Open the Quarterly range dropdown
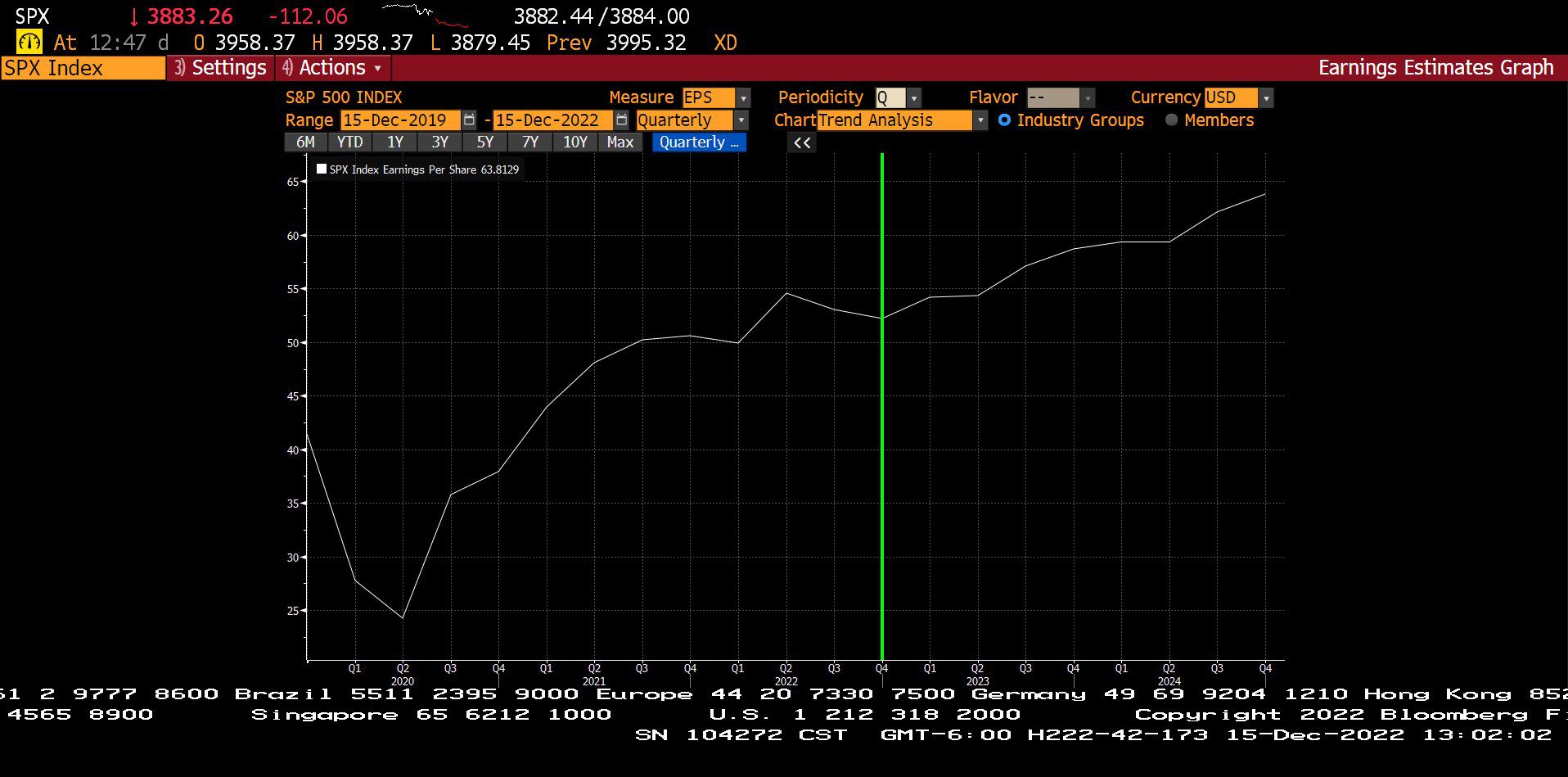 coord(741,120)
